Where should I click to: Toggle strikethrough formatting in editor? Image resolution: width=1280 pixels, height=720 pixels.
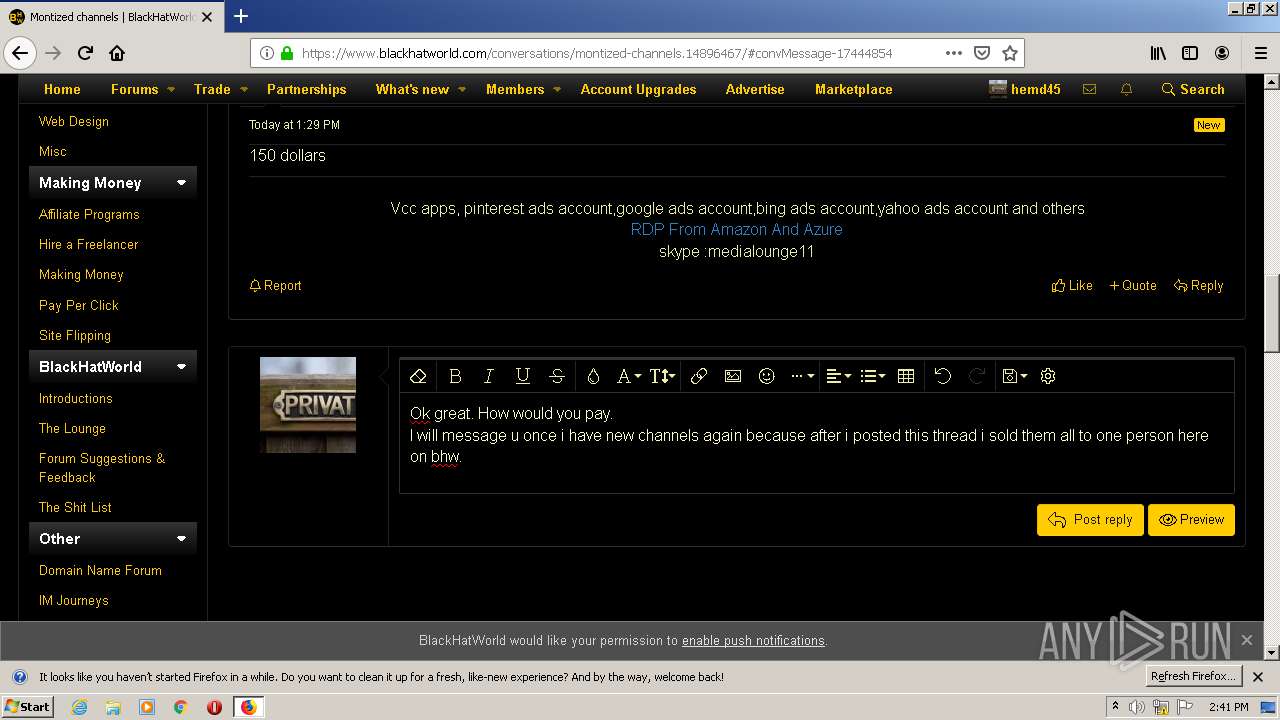pos(557,376)
